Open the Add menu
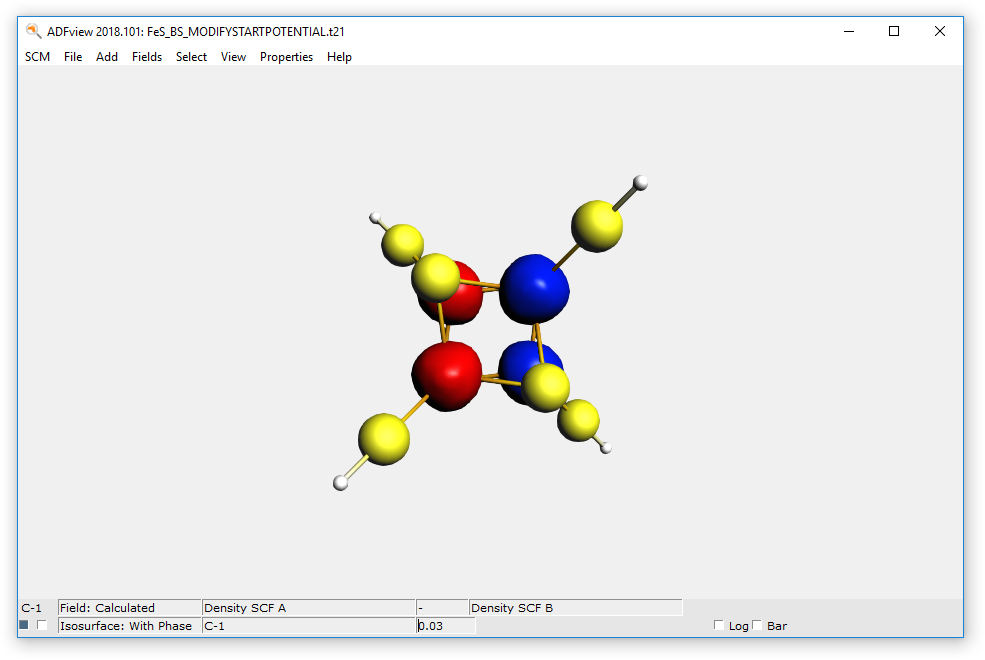The image size is (985, 660). [107, 57]
